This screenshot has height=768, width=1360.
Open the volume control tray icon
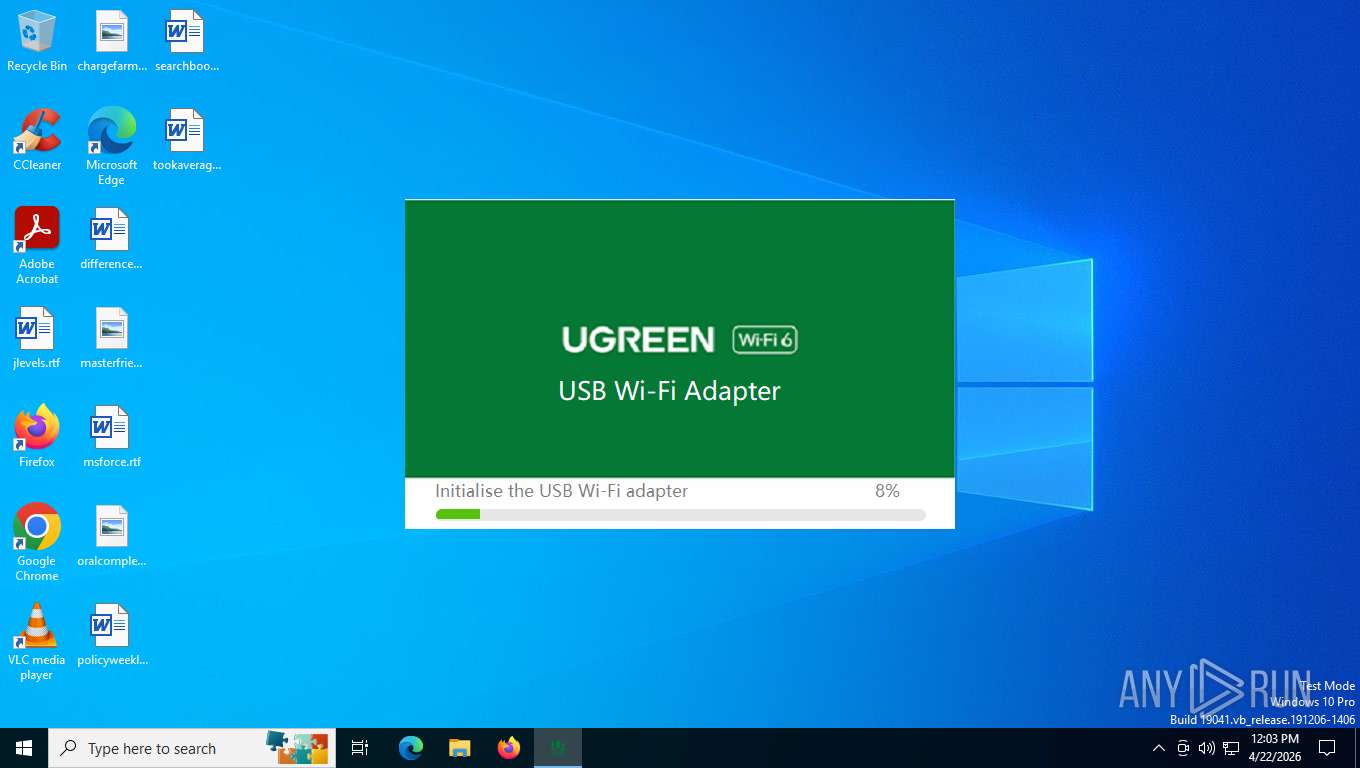tap(1207, 748)
